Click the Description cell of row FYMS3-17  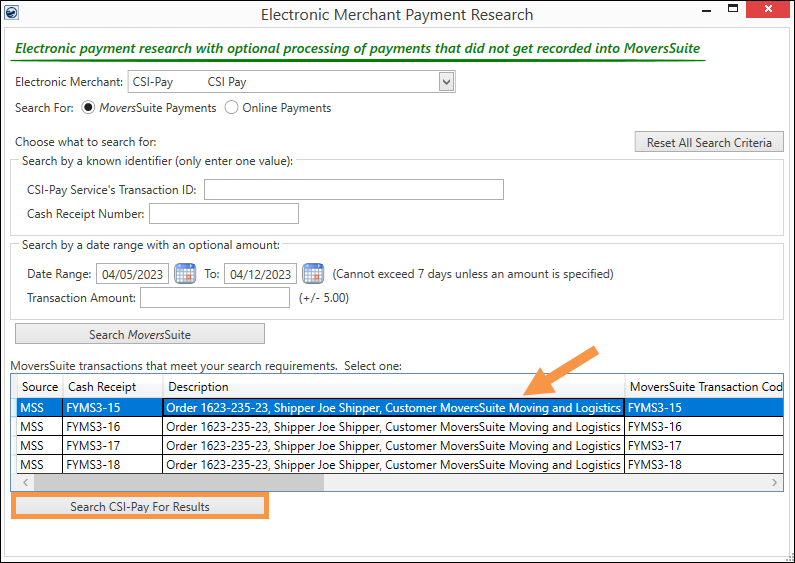pos(393,446)
